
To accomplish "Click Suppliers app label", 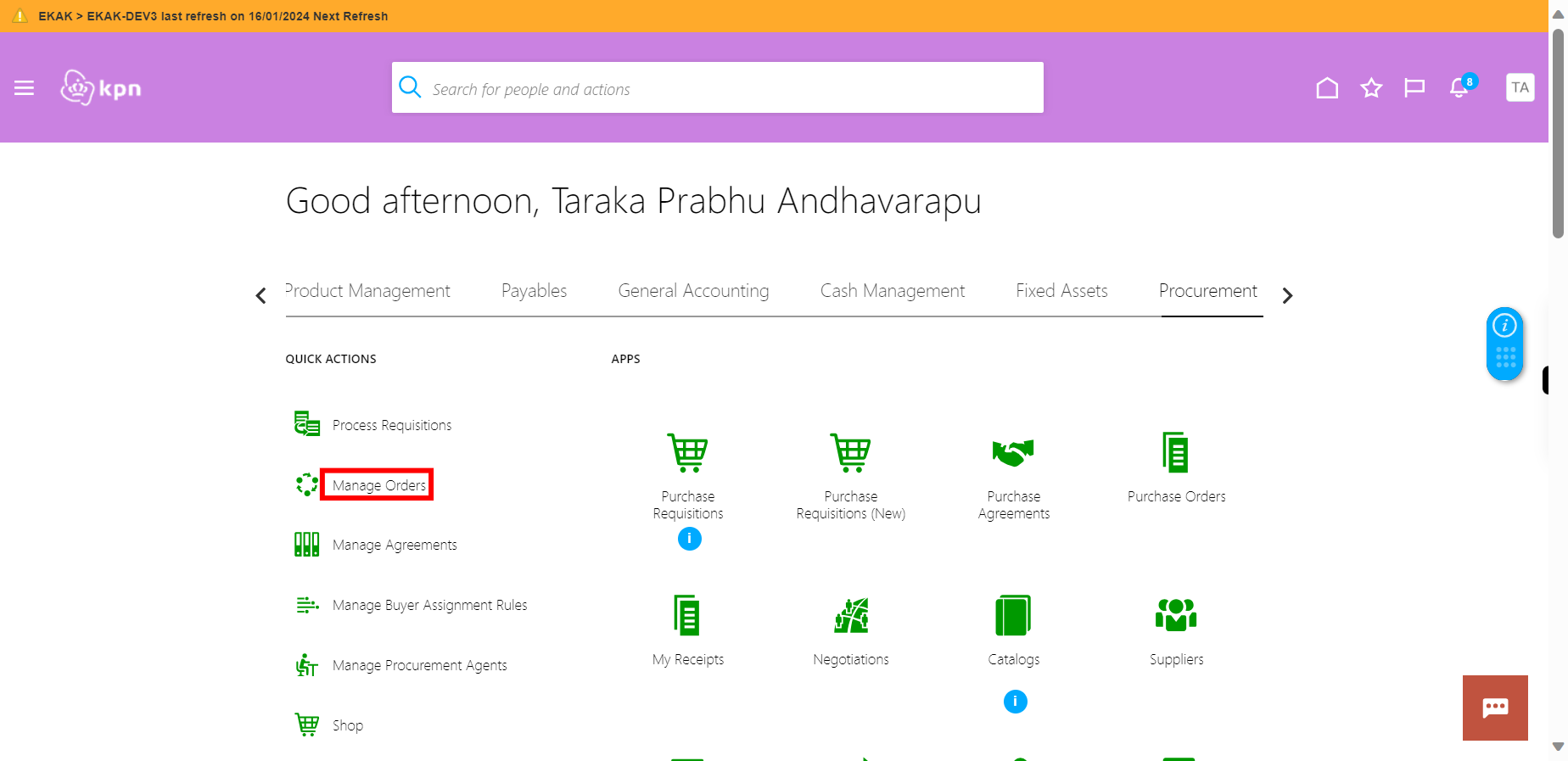I will [1176, 659].
